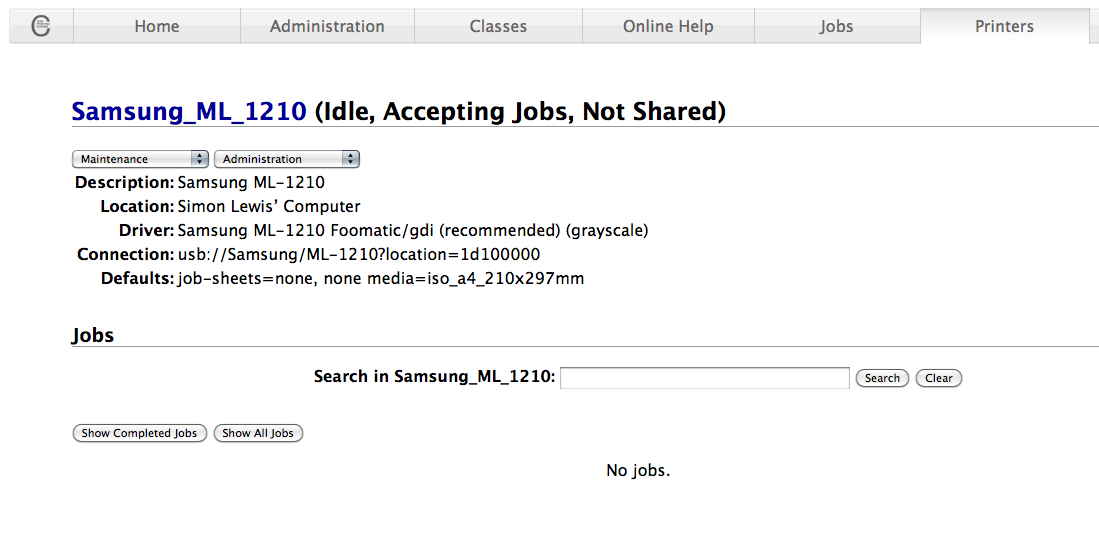
Task: Select the Printers tab
Action: (1004, 26)
